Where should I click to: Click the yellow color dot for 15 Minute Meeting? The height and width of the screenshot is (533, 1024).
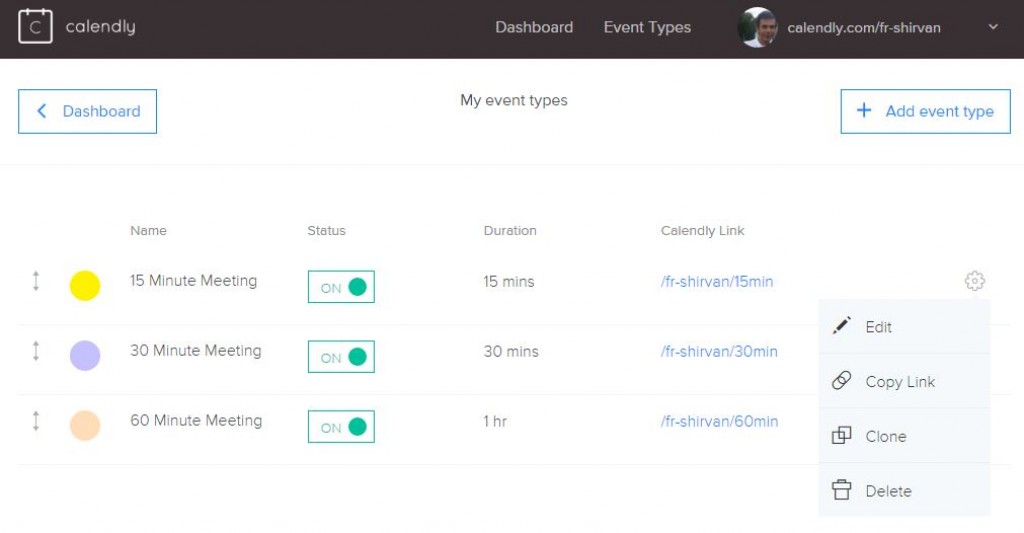pos(85,285)
